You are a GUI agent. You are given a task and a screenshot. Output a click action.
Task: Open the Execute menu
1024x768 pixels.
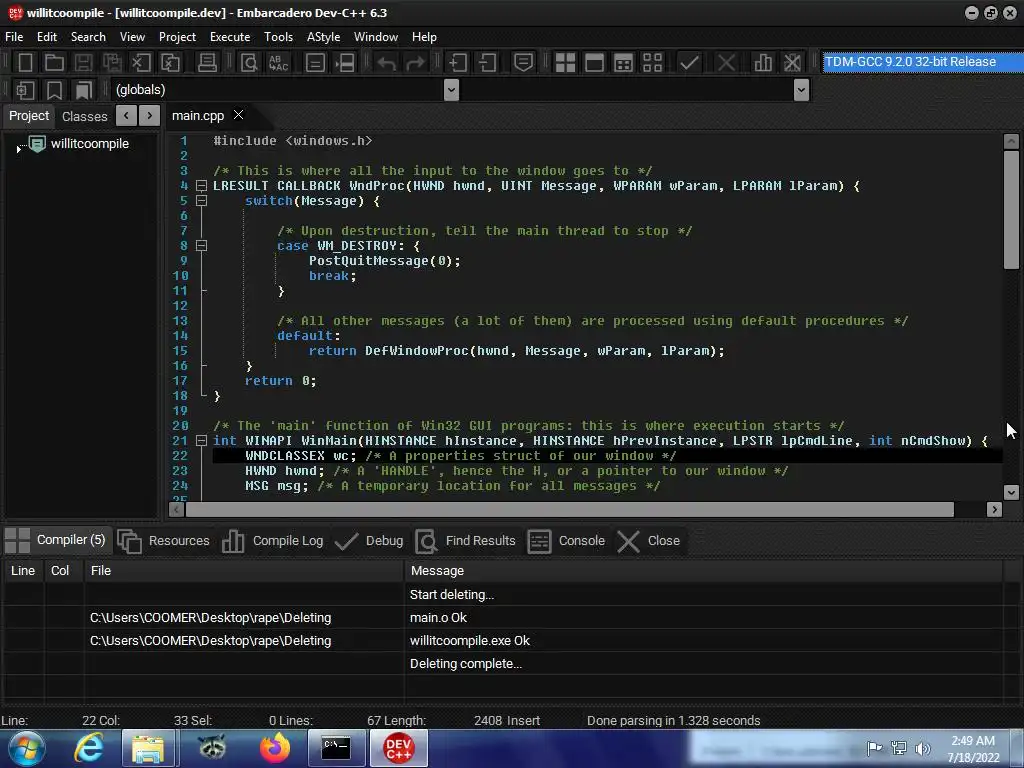tap(230, 37)
